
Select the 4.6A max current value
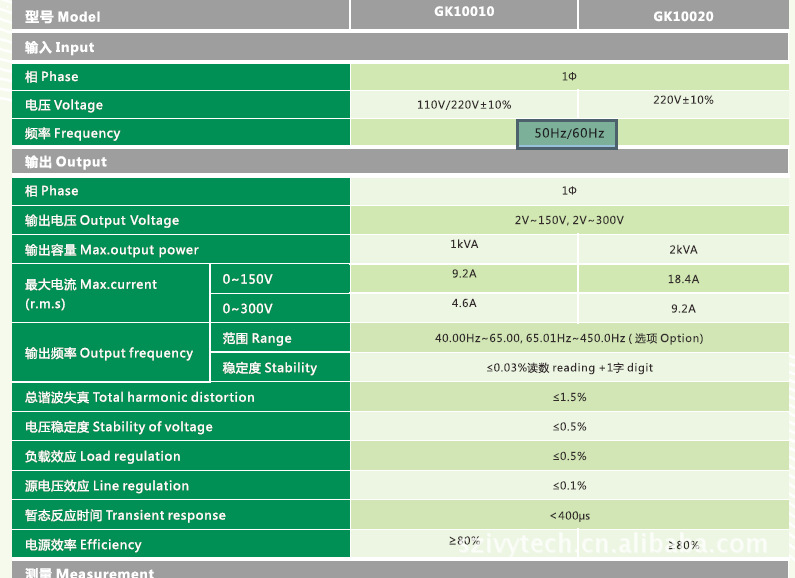pos(464,303)
